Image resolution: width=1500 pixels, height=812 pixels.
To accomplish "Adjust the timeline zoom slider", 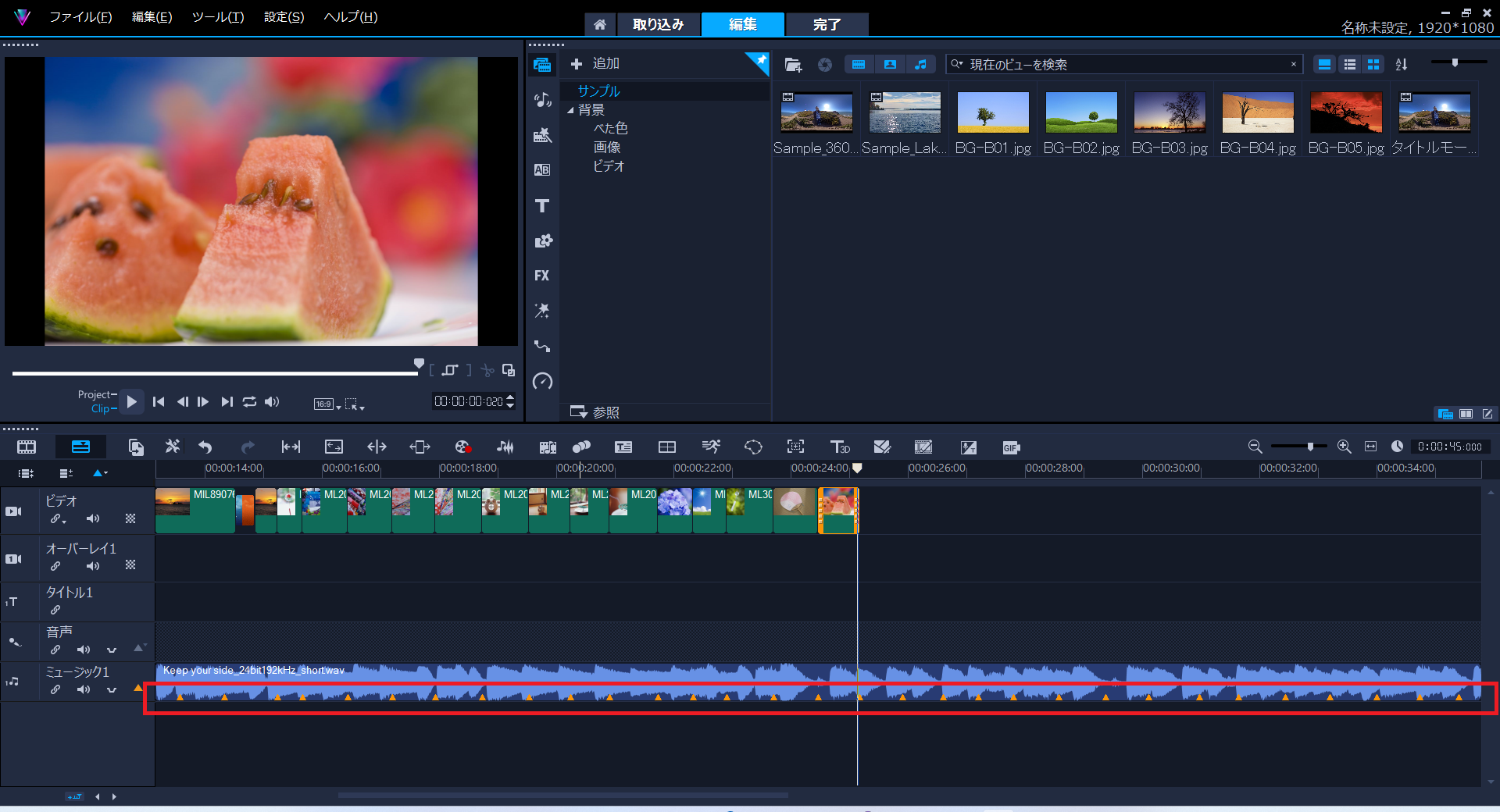I will pos(1310,447).
